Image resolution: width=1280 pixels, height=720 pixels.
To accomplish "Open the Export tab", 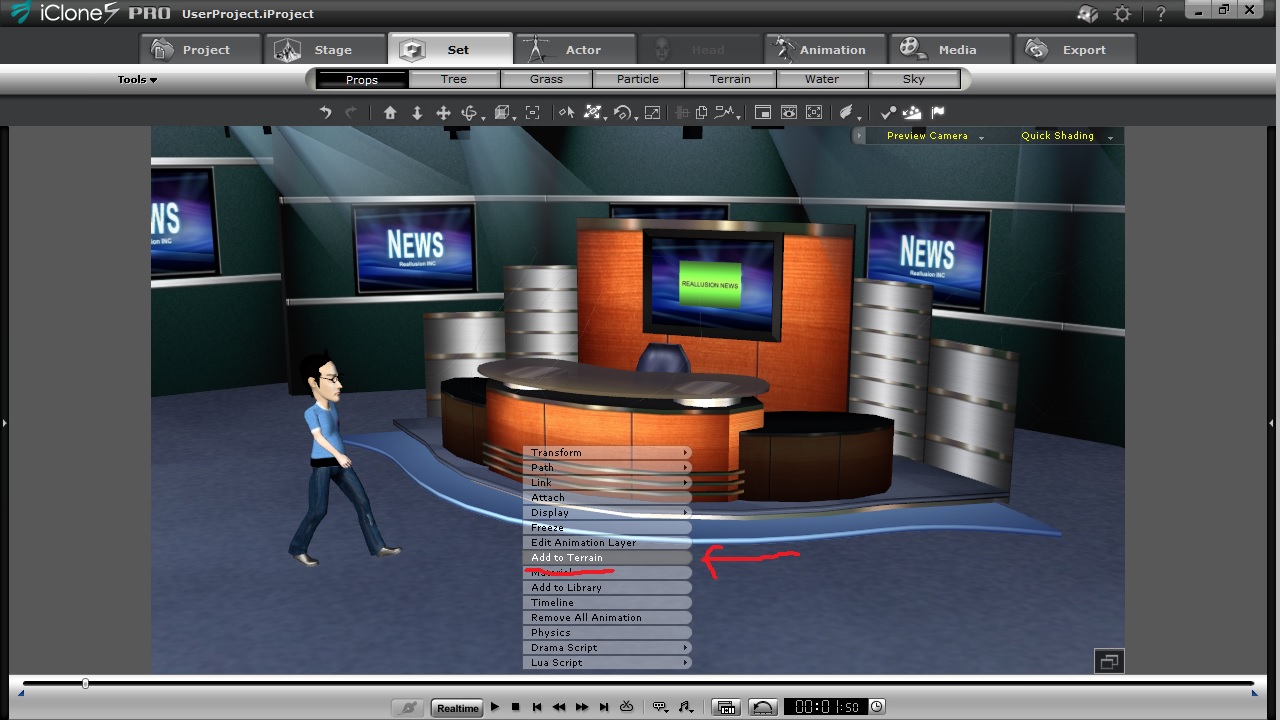I will [x=1075, y=49].
